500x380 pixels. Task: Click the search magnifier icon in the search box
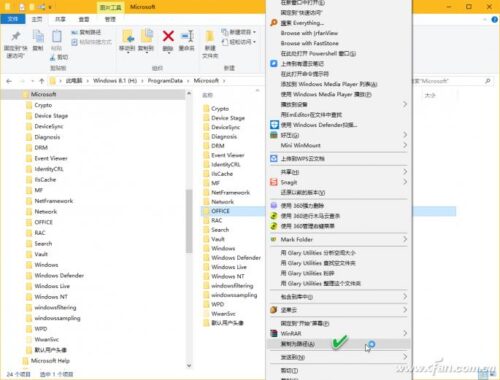coord(488,81)
